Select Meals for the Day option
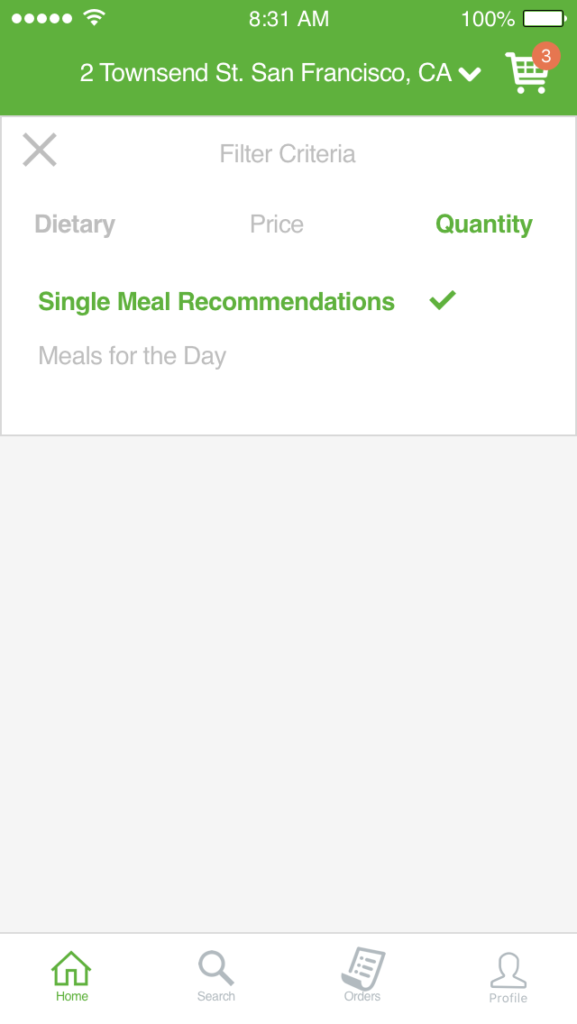 (x=133, y=356)
